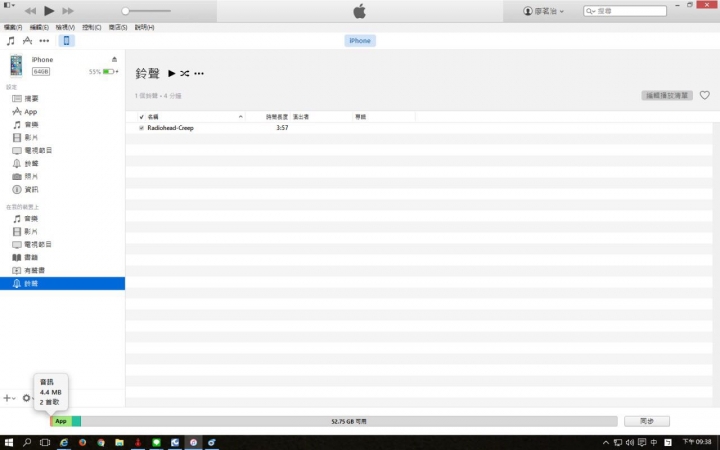This screenshot has width=720, height=450.
Task: Open the gear settings dropdown at bottom
Action: pyautogui.click(x=28, y=398)
